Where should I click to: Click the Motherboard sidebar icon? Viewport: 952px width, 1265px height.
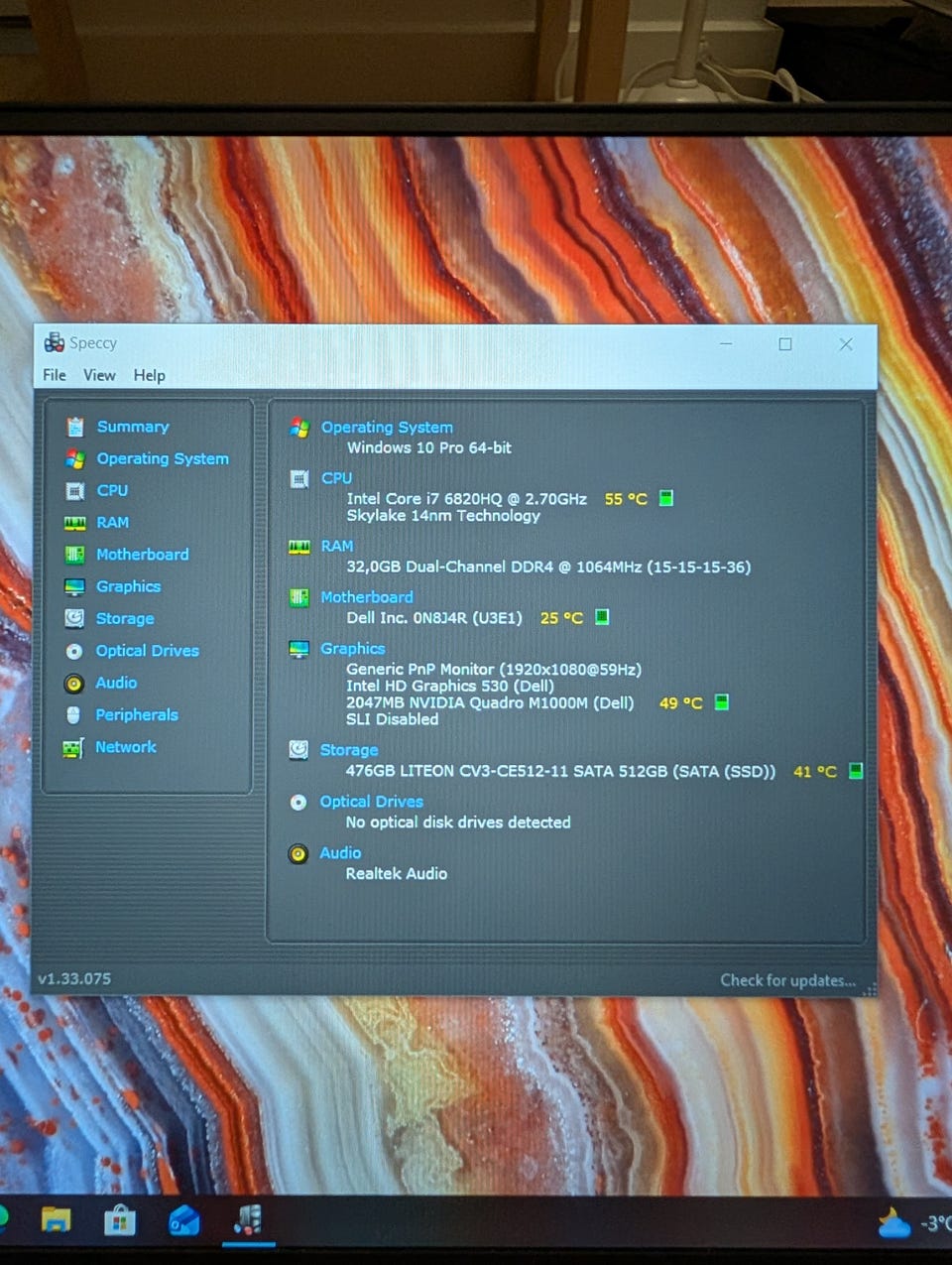(x=75, y=555)
